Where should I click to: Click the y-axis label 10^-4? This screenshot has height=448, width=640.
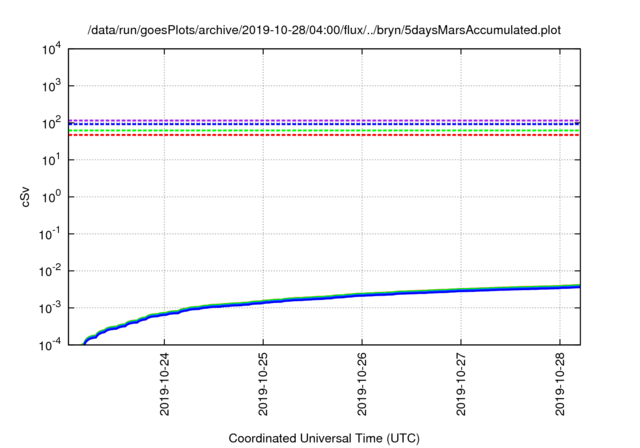point(50,346)
